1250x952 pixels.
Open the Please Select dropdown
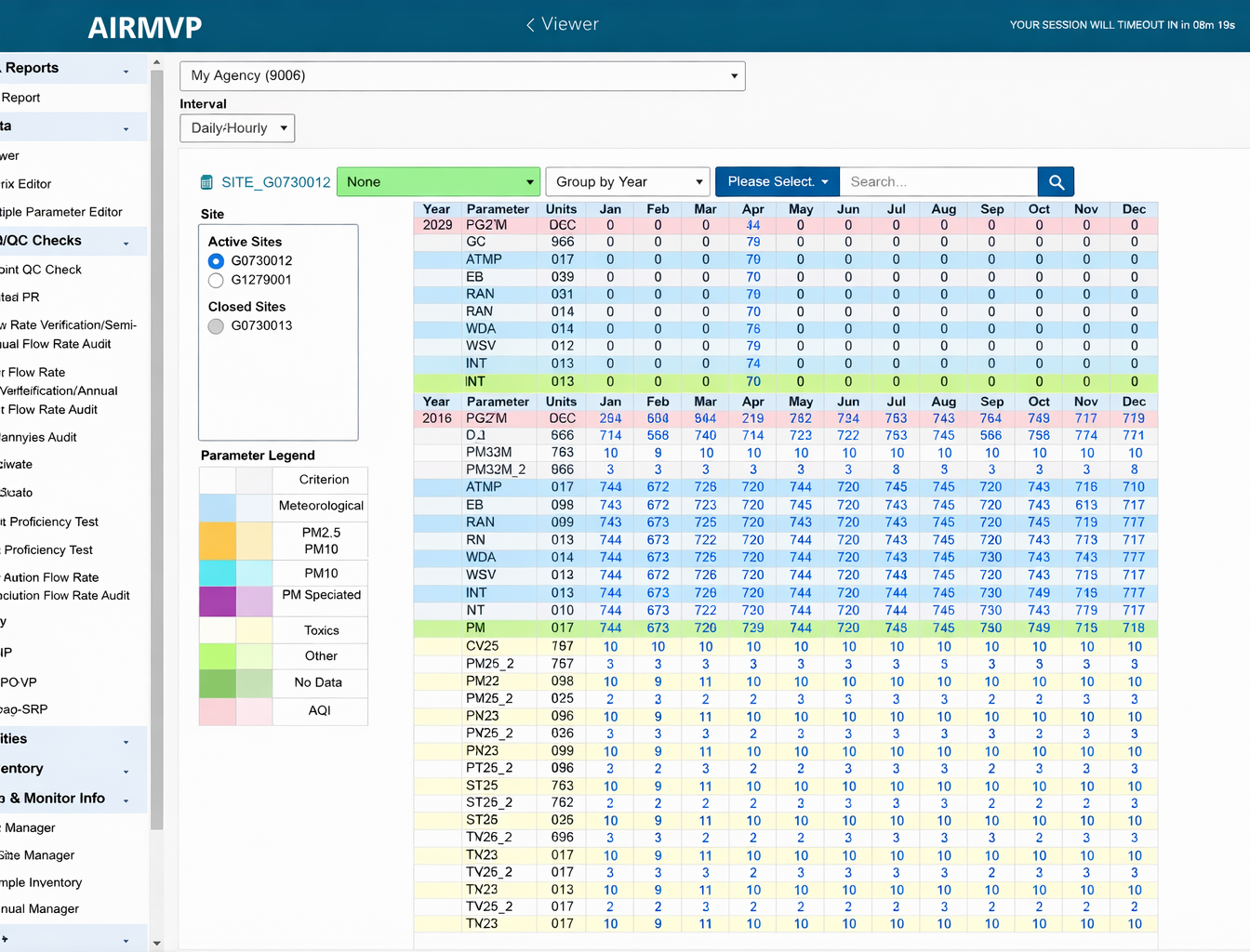click(777, 181)
